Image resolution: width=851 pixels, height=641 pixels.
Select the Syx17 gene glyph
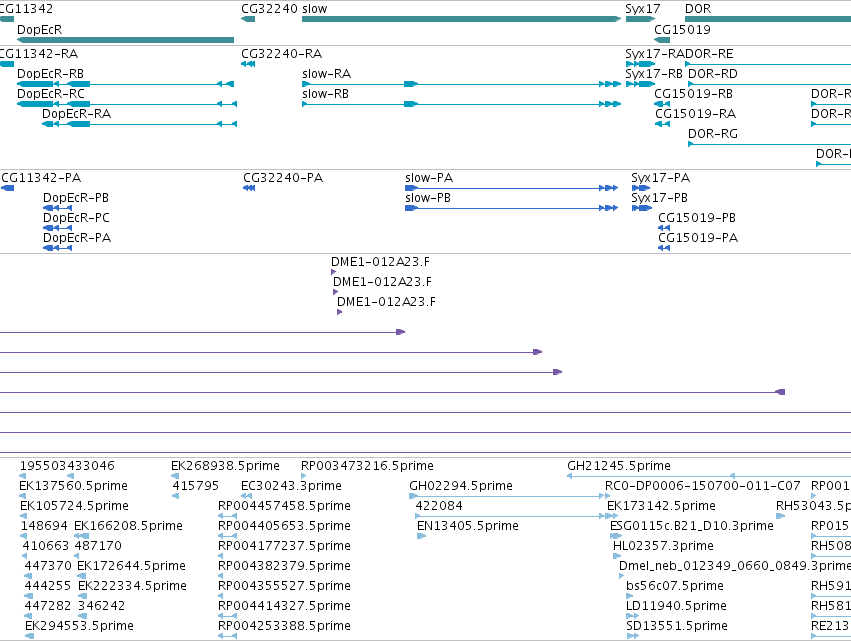pyautogui.click(x=640, y=19)
